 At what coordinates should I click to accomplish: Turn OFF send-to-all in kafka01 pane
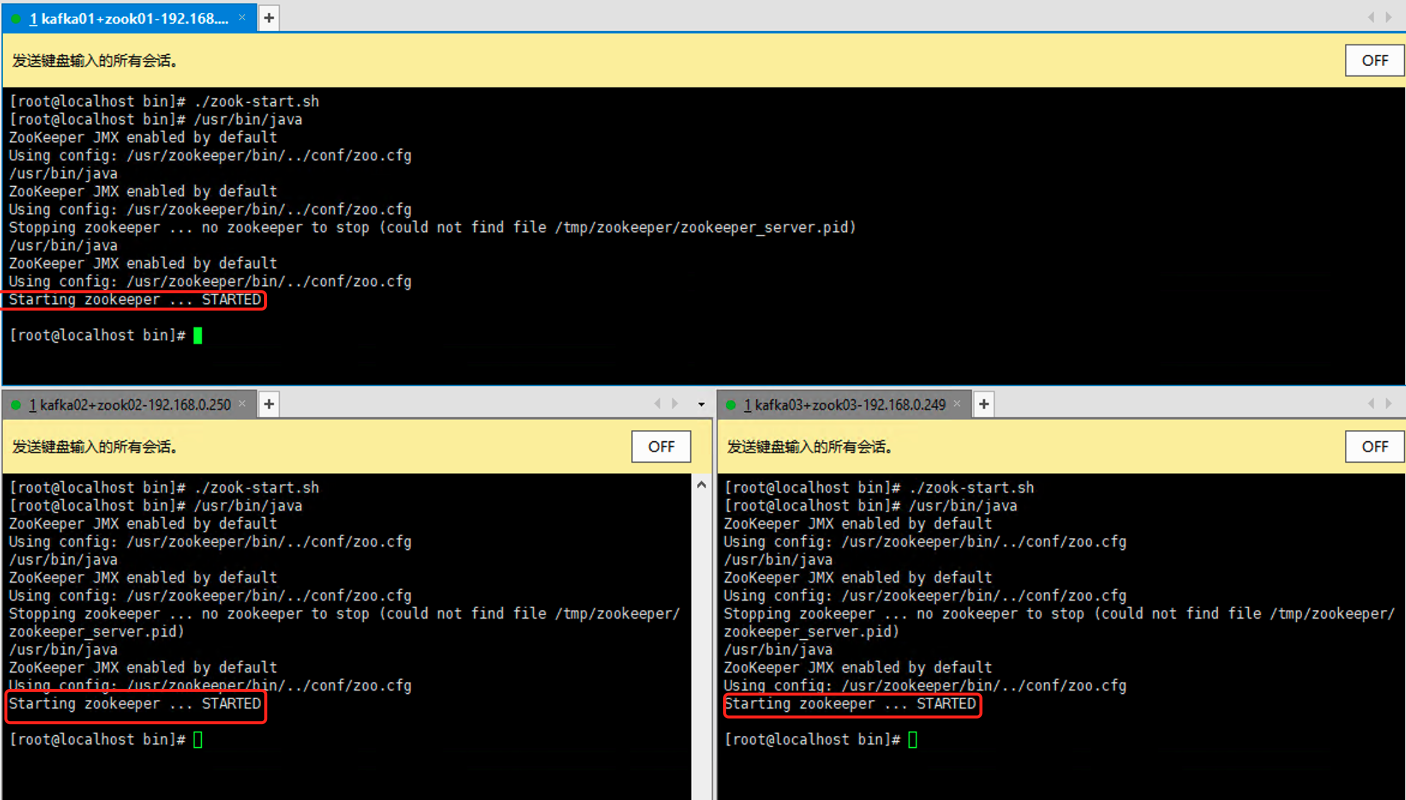click(x=1375, y=60)
